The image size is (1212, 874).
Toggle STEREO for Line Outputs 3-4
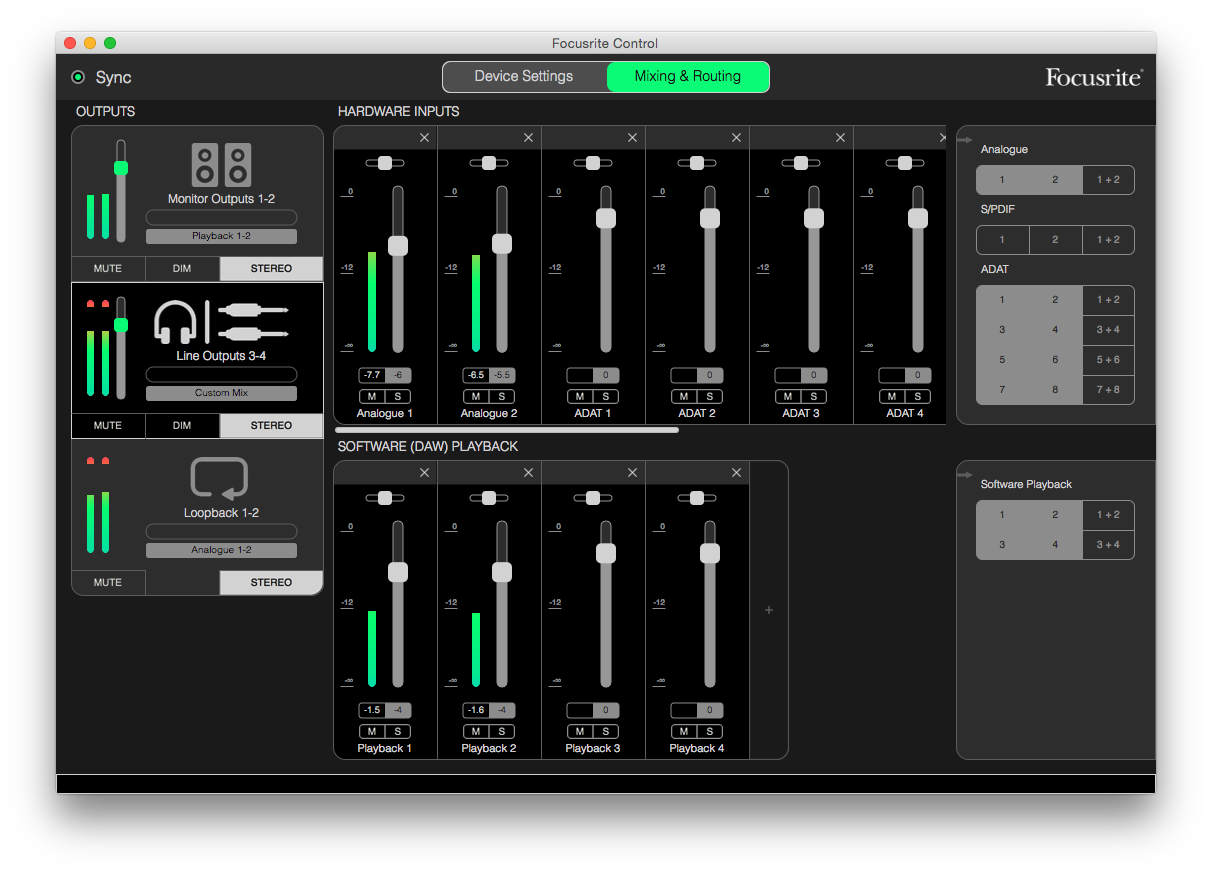[x=271, y=425]
